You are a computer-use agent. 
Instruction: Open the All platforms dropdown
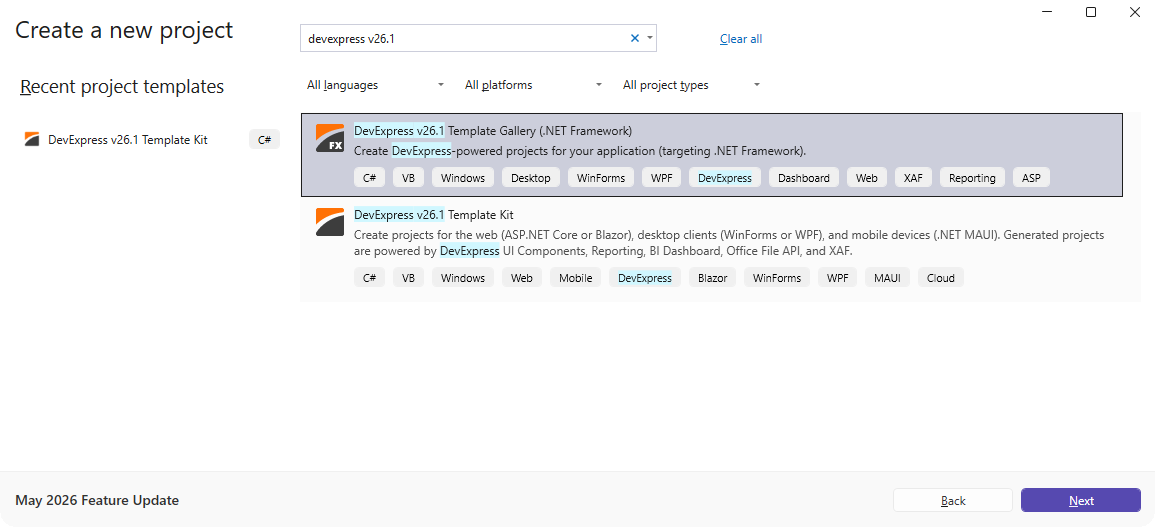pos(534,85)
